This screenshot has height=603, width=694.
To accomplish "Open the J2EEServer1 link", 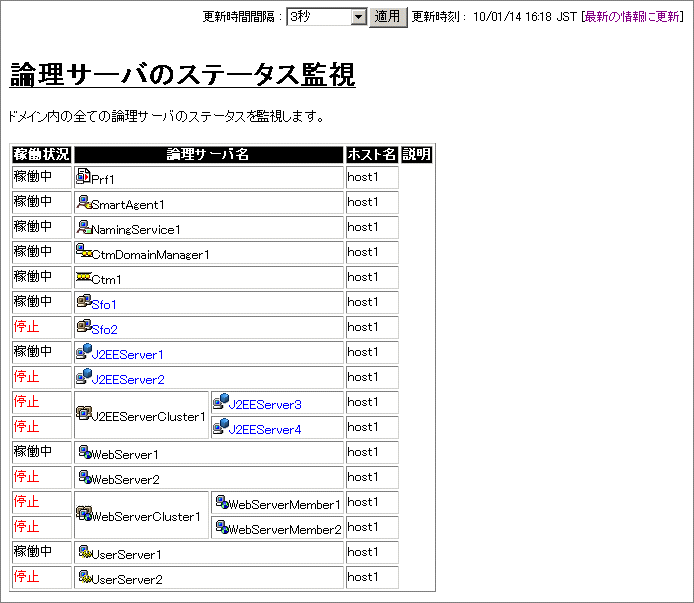I will 127,355.
